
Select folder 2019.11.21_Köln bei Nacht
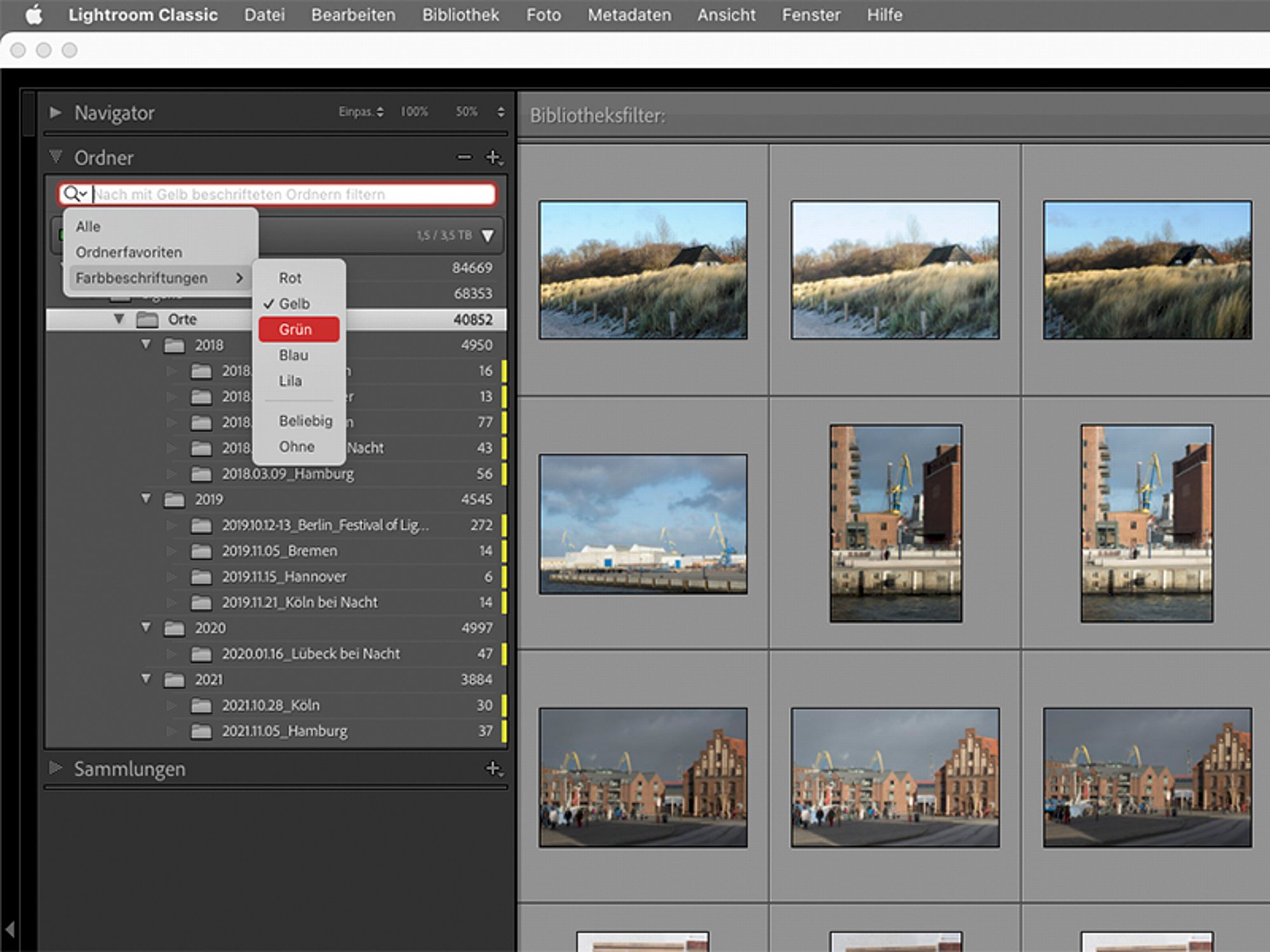click(x=300, y=602)
